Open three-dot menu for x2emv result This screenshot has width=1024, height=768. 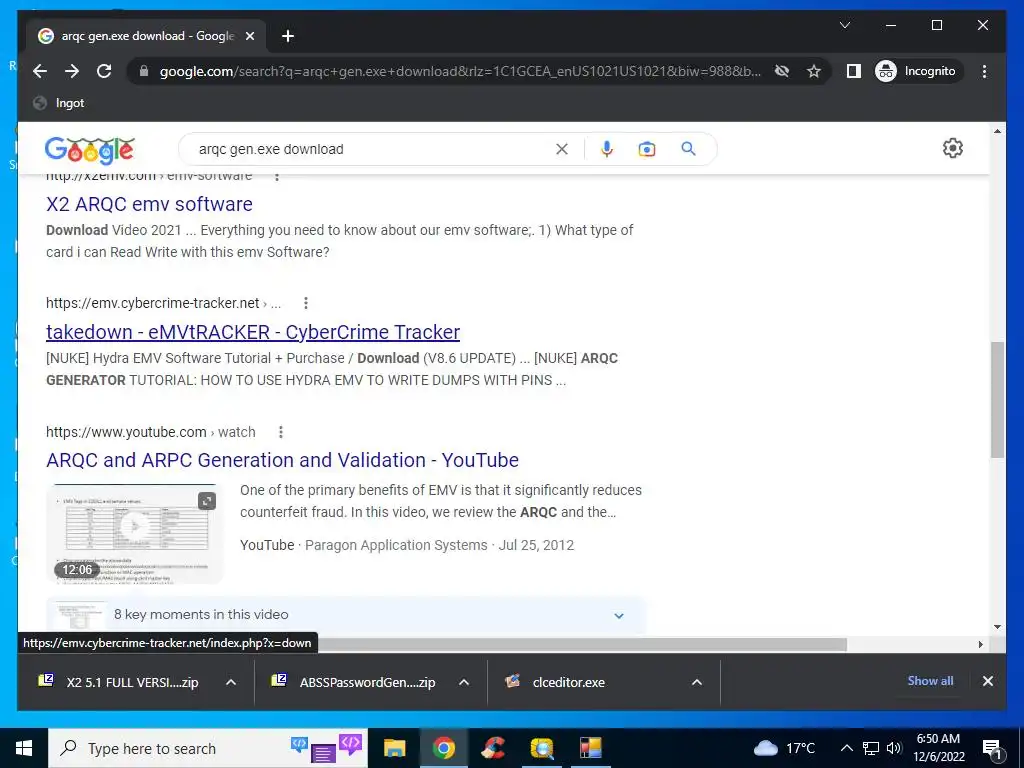tap(277, 176)
